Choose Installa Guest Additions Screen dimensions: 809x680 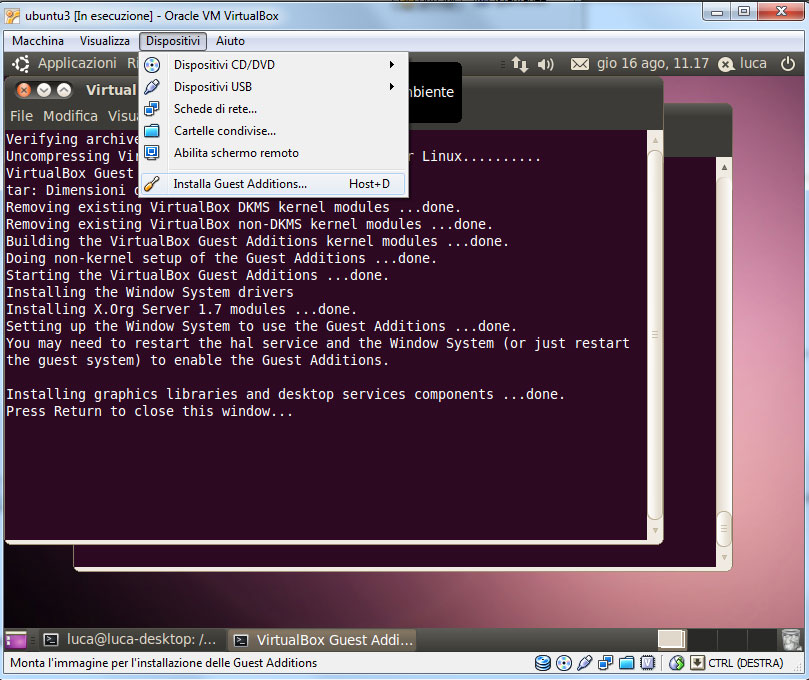272,184
